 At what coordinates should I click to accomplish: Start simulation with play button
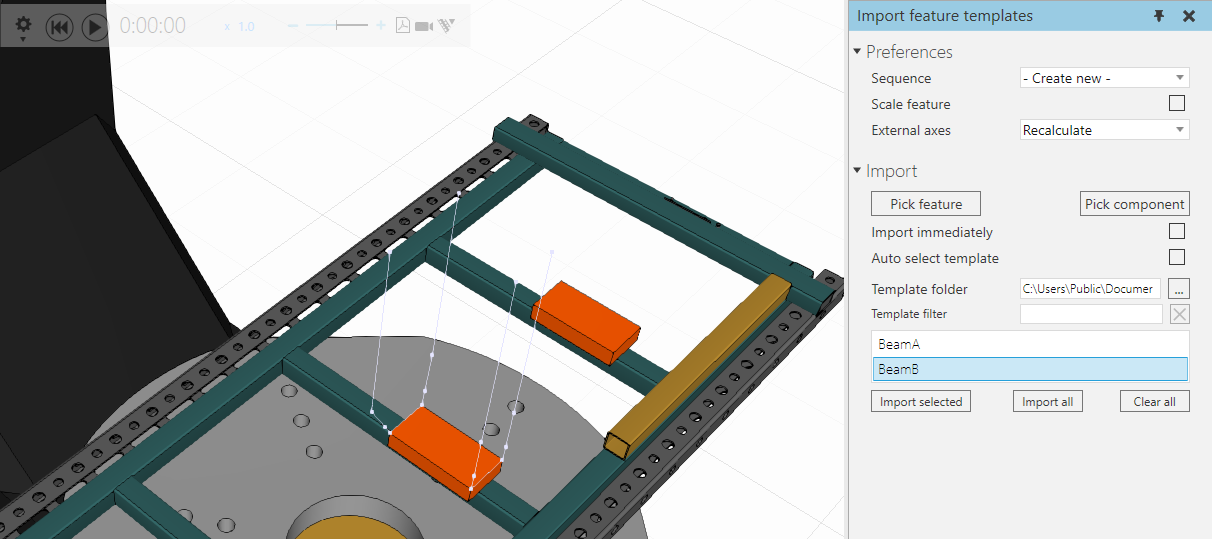[x=94, y=27]
